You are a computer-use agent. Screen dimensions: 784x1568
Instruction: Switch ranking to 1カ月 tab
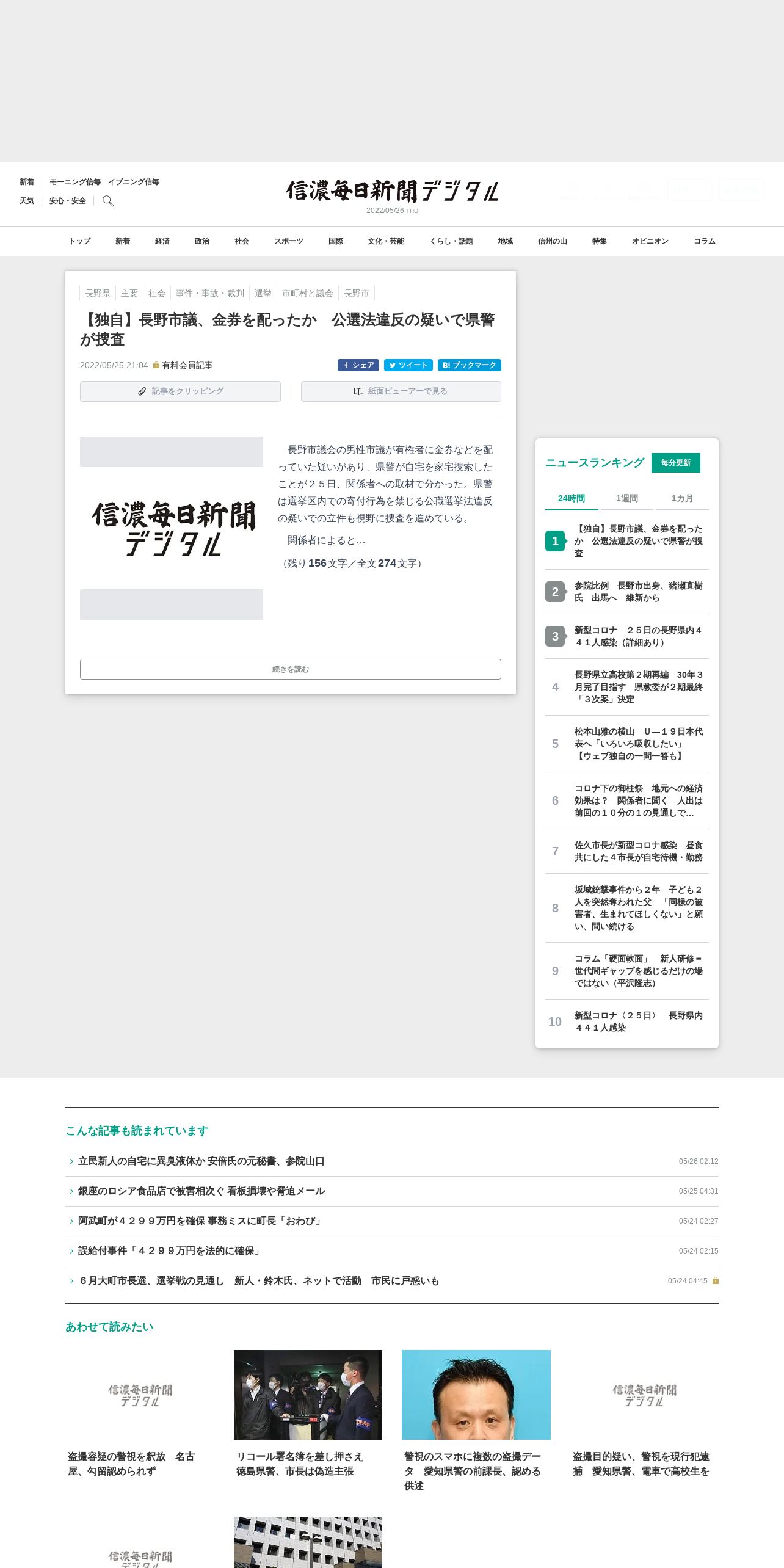pos(682,498)
